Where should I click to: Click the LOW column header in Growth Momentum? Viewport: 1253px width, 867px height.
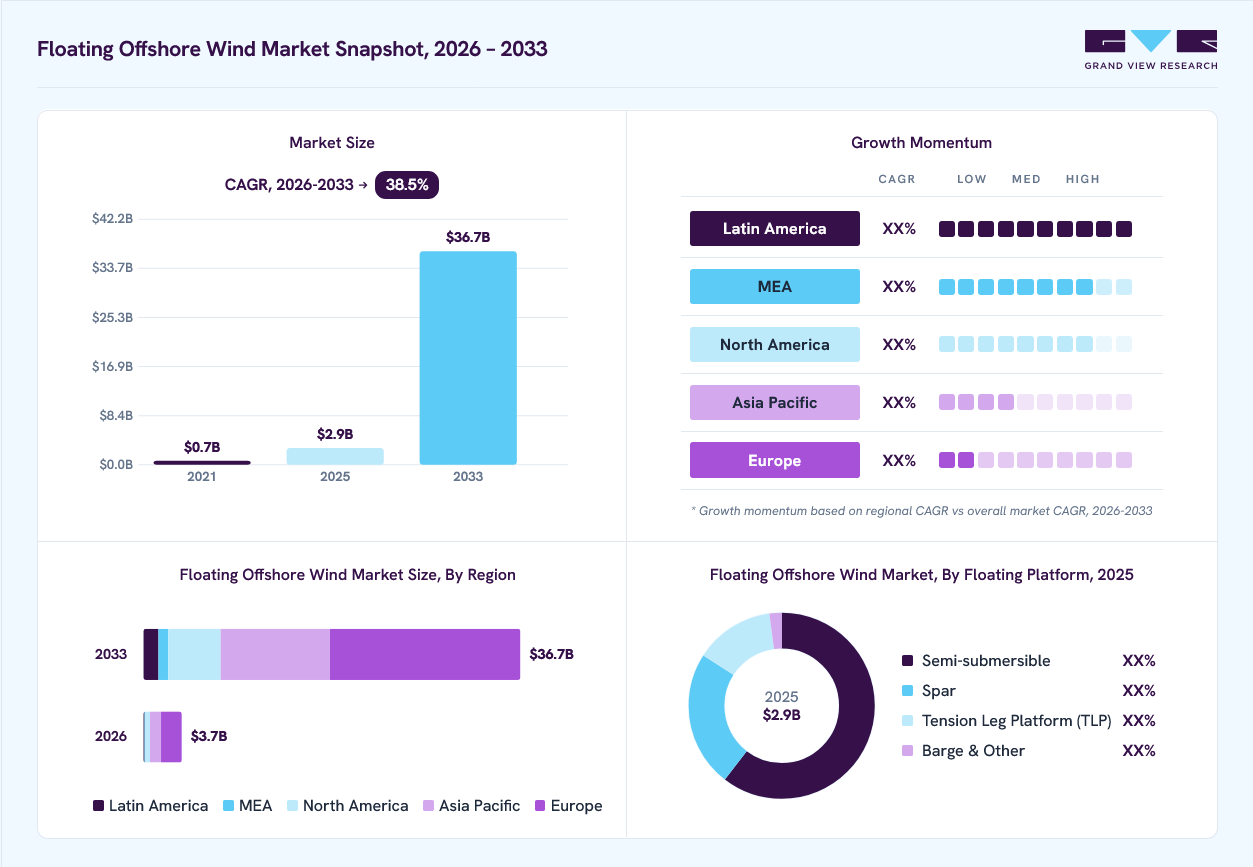(x=972, y=179)
